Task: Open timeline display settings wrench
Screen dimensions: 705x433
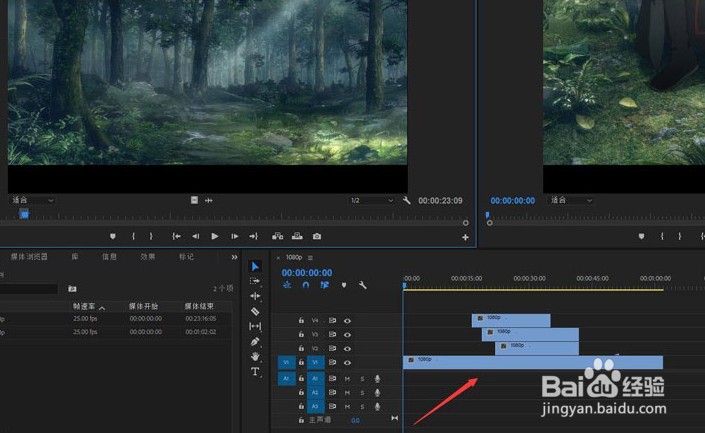Action: (x=362, y=285)
